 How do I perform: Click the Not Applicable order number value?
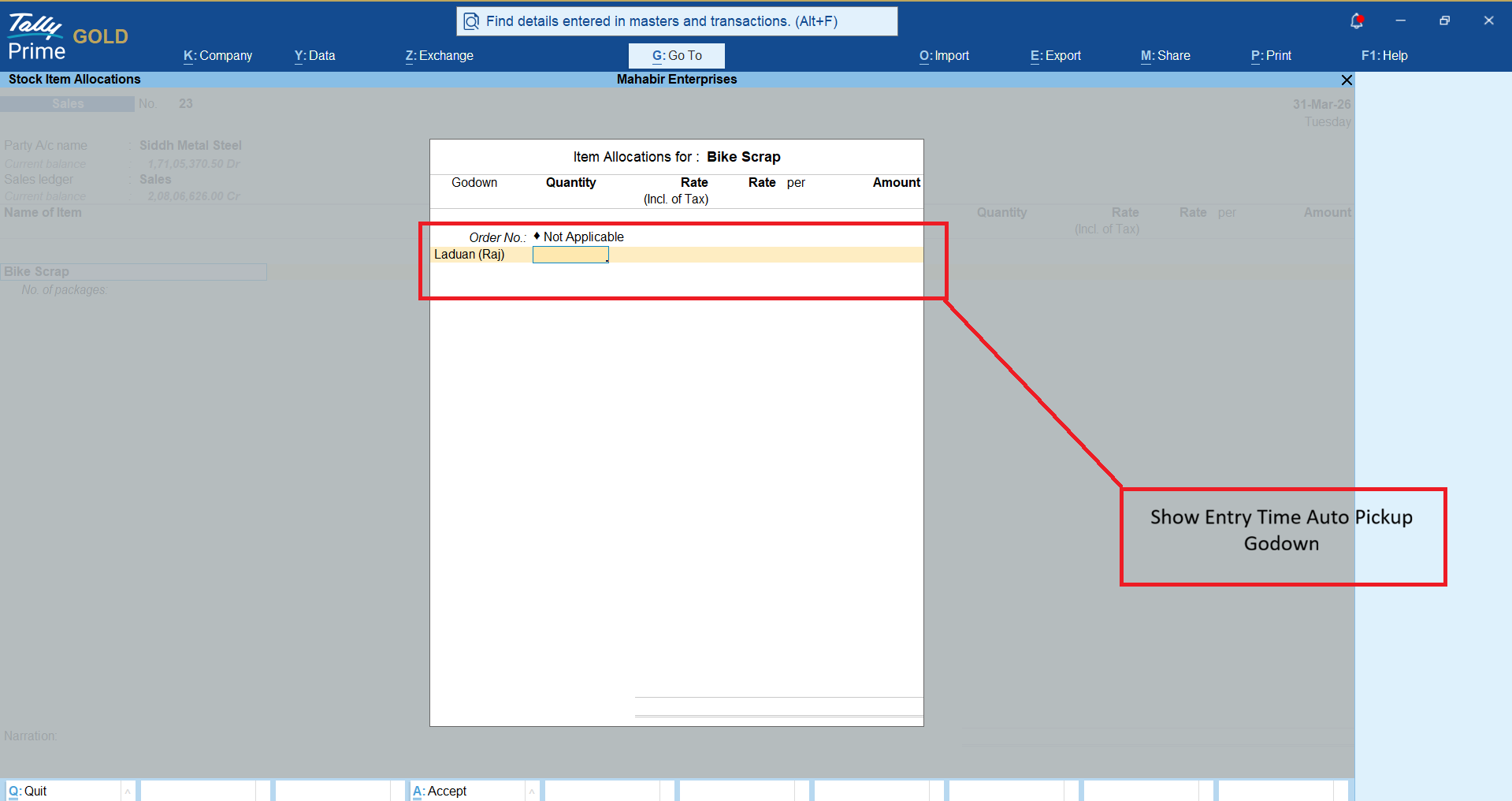[583, 237]
